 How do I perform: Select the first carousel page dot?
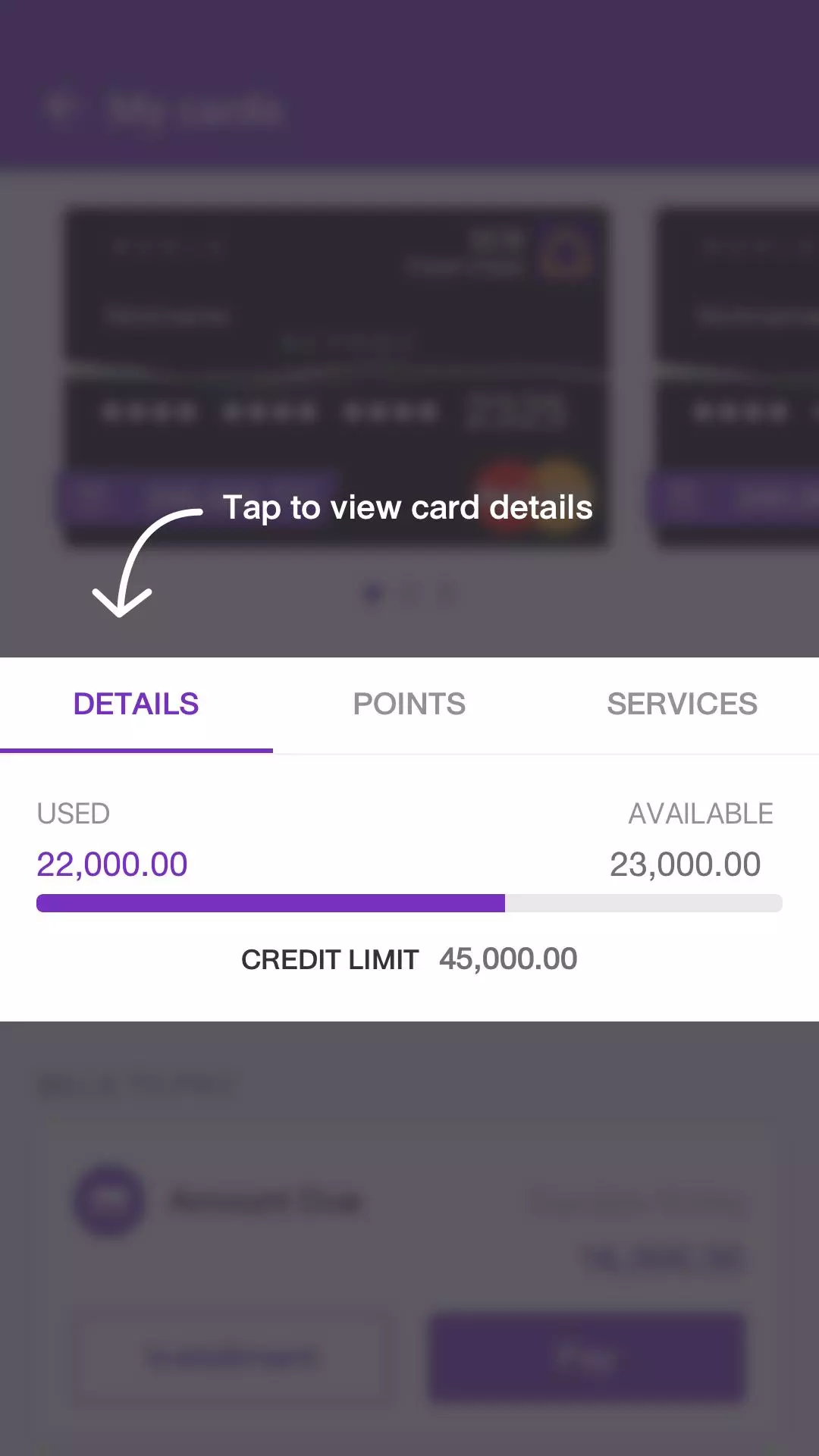click(372, 594)
